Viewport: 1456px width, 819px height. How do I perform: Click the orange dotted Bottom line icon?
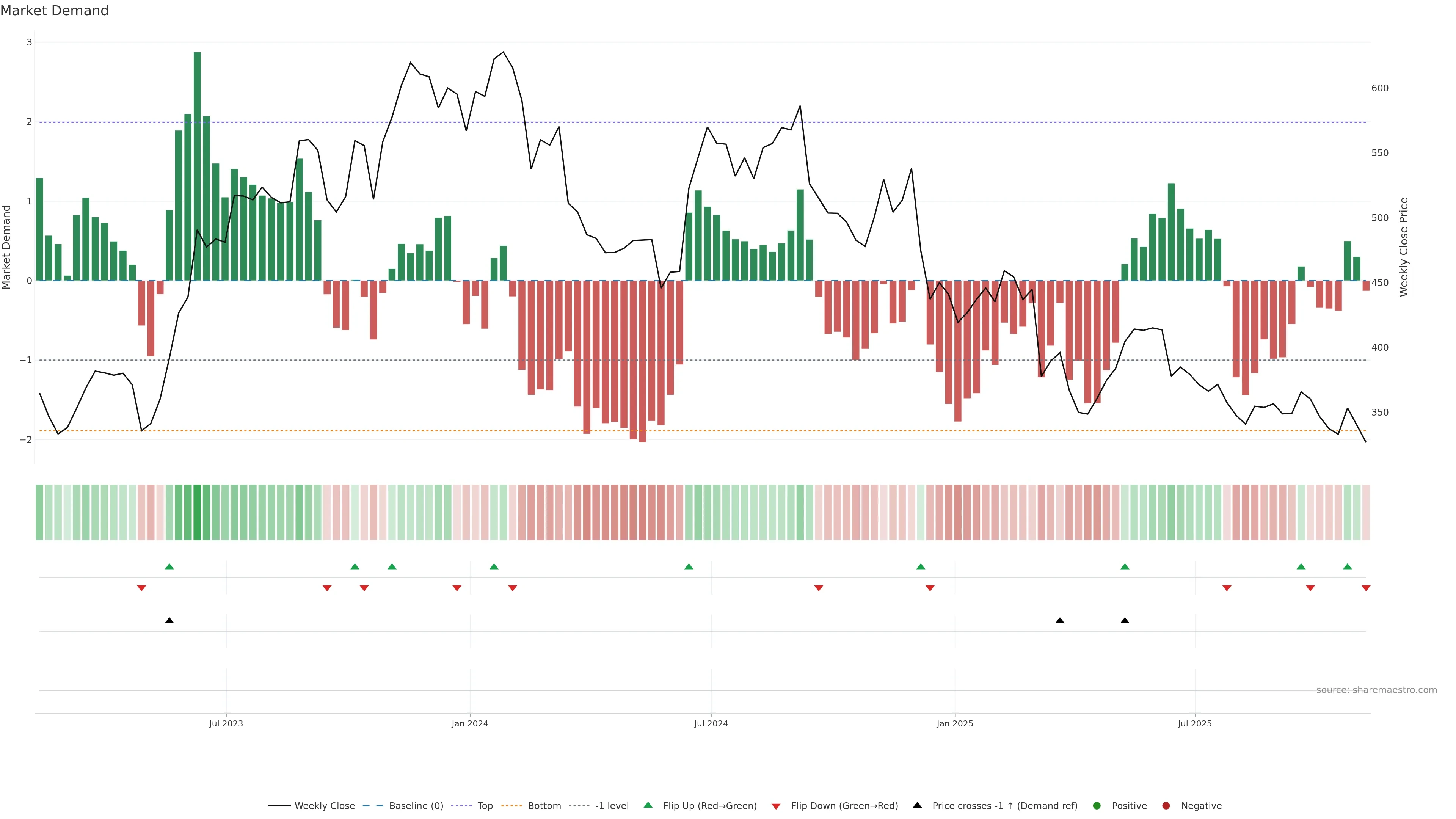click(x=511, y=805)
